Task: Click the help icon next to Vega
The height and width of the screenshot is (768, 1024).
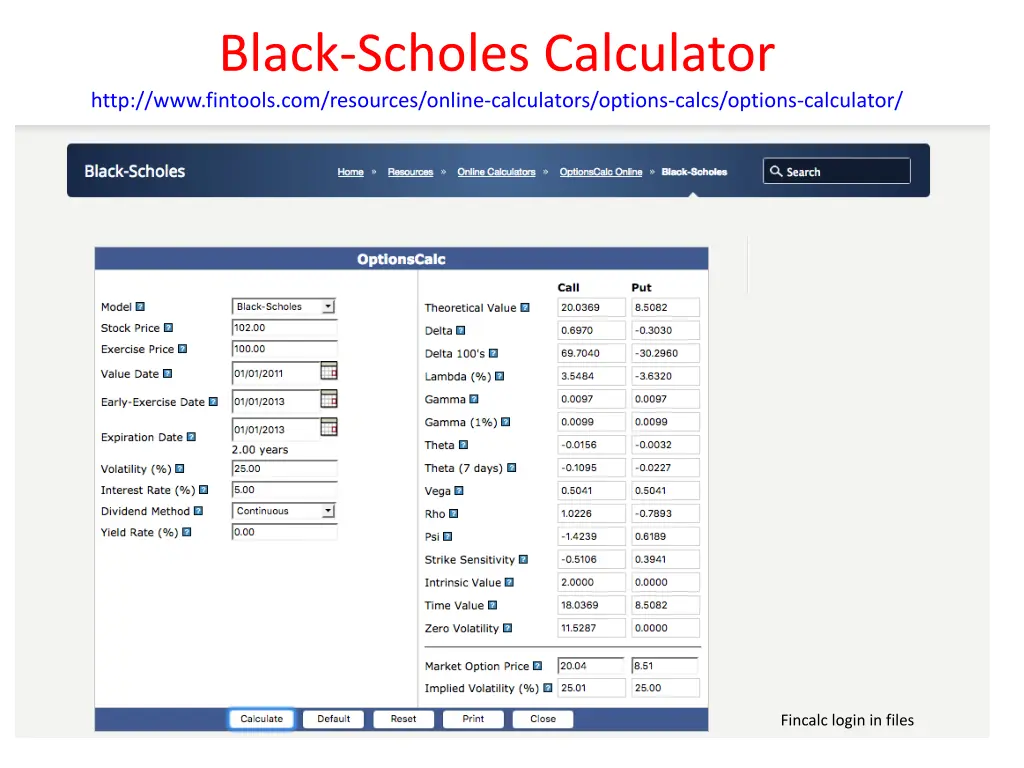Action: [x=459, y=490]
